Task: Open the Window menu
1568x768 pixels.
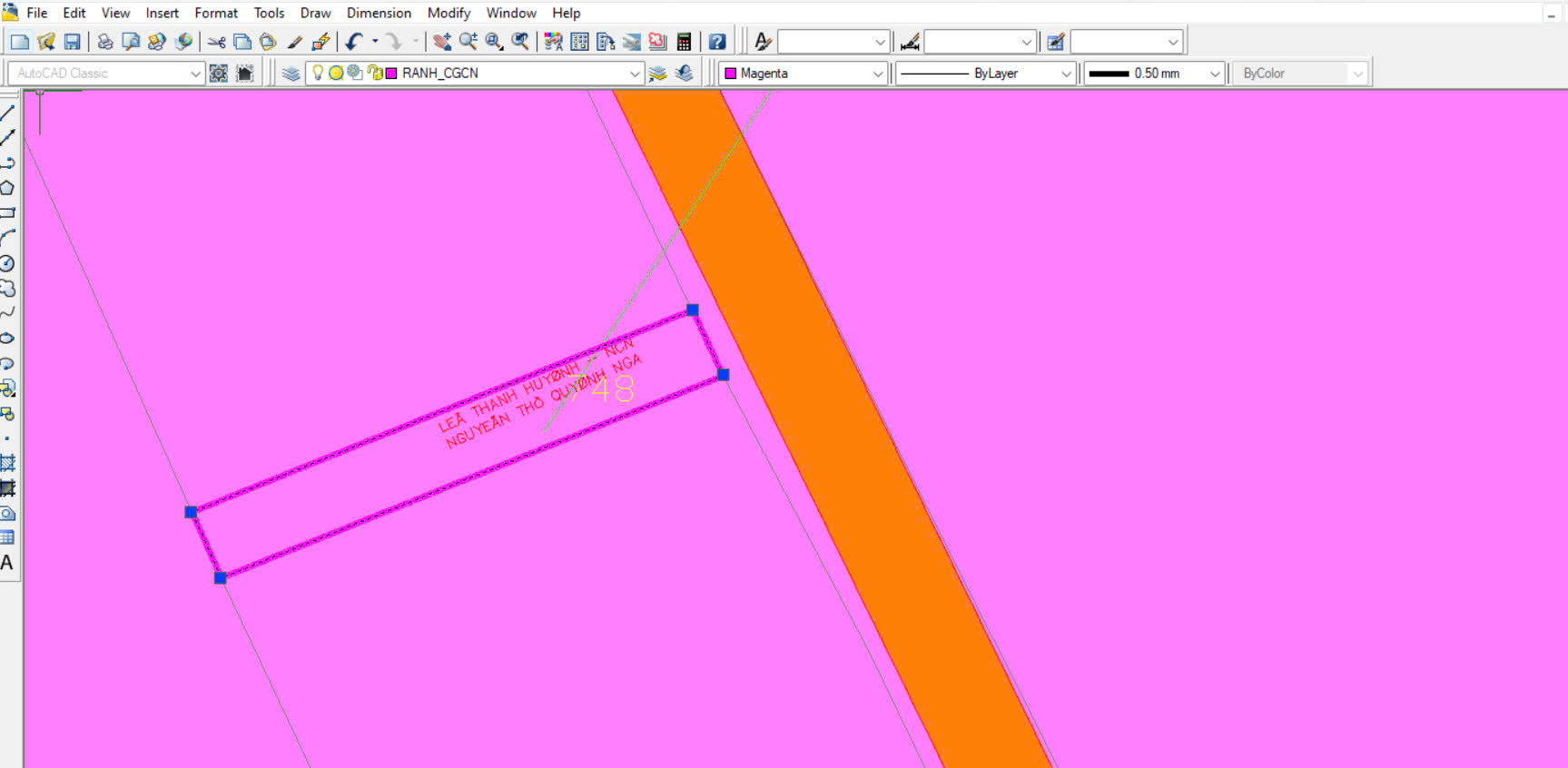Action: coord(511,13)
